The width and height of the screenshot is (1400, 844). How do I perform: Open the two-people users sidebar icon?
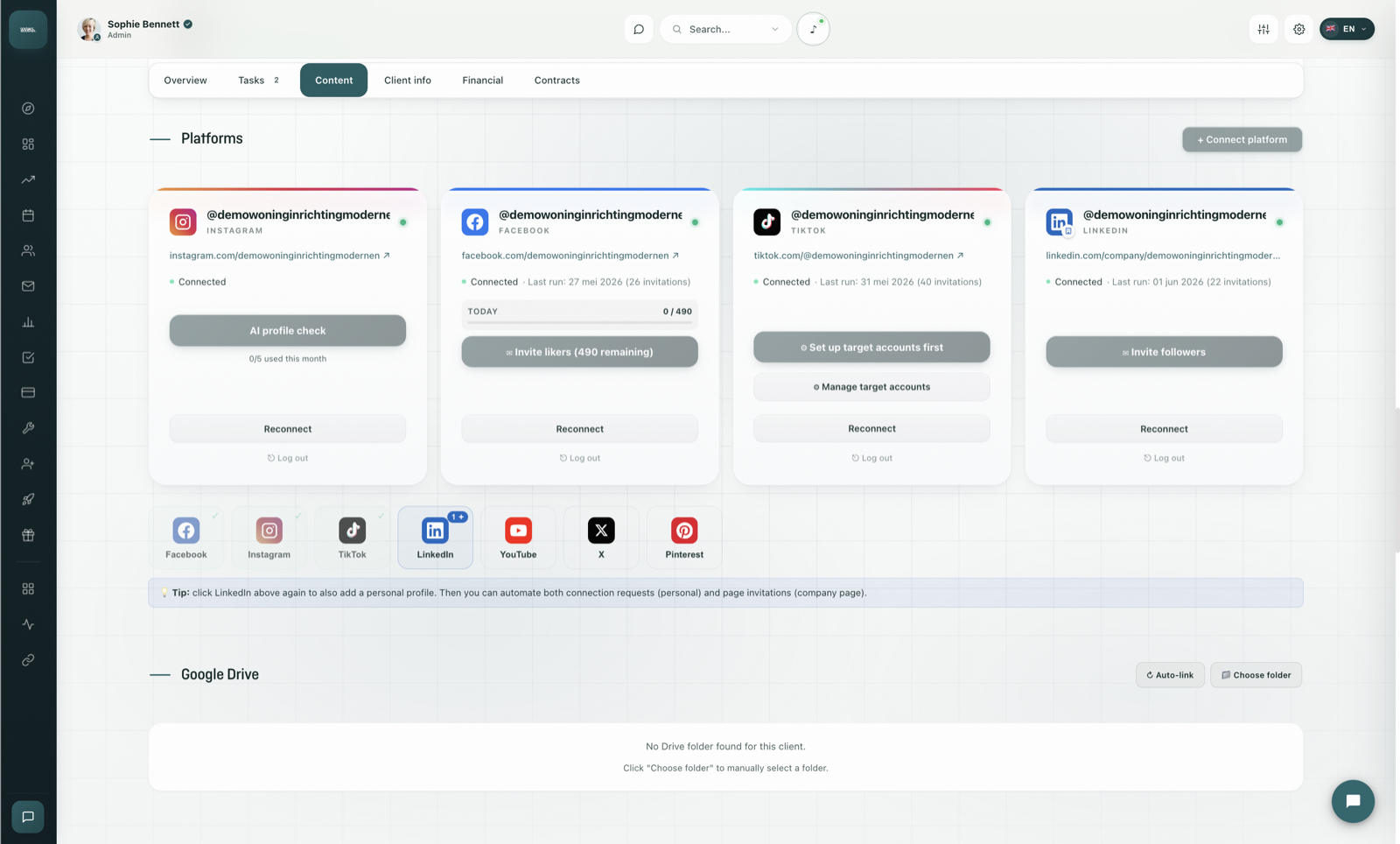[x=28, y=250]
